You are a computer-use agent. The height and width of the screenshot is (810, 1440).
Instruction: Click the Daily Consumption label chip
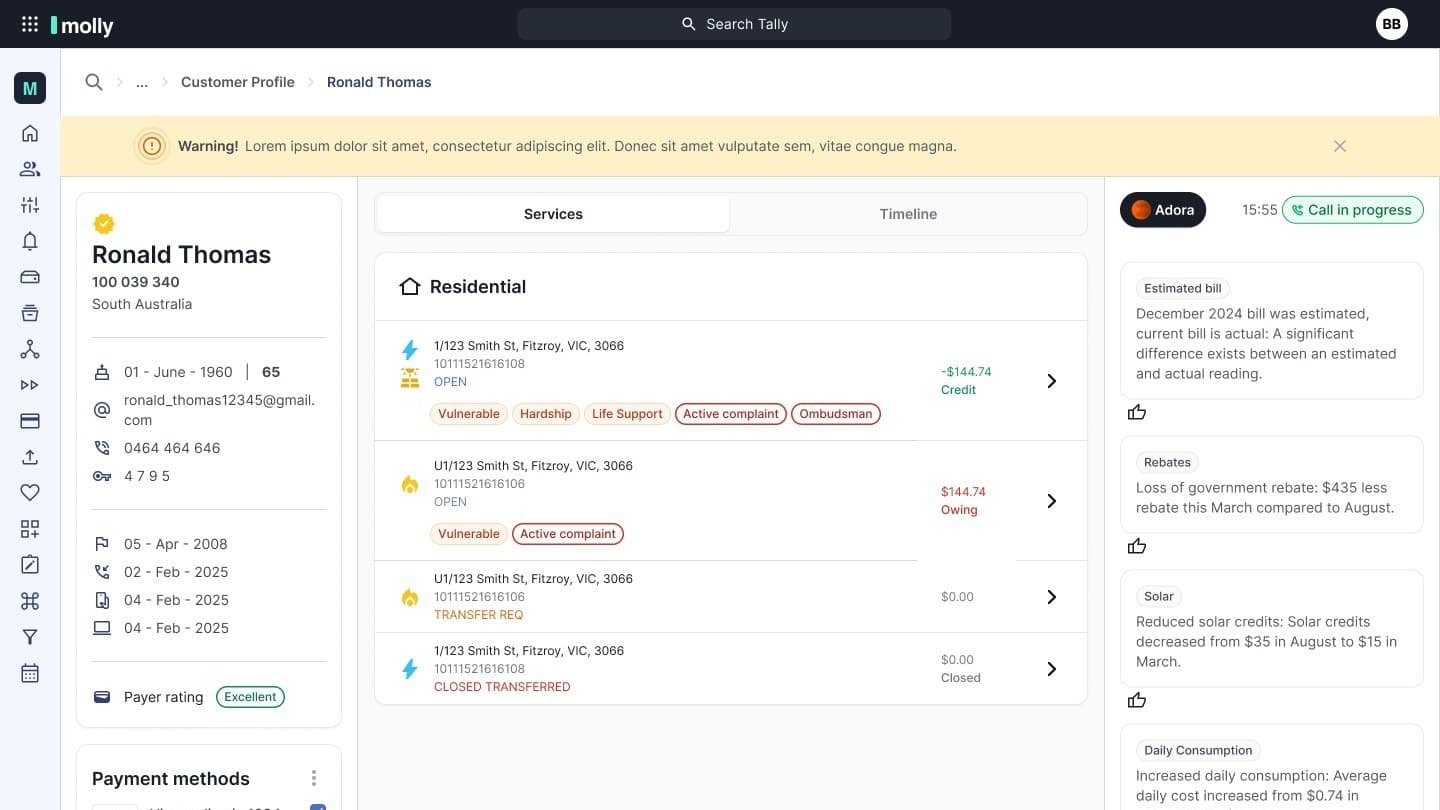[1198, 750]
